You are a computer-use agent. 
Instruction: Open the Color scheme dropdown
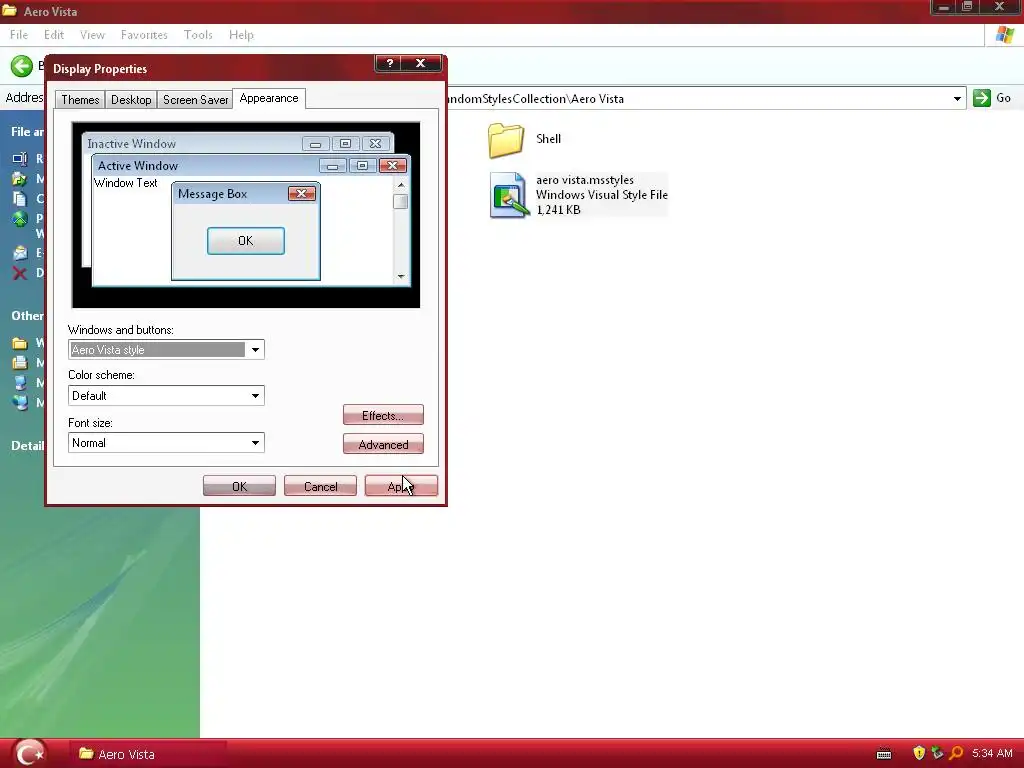pos(255,396)
